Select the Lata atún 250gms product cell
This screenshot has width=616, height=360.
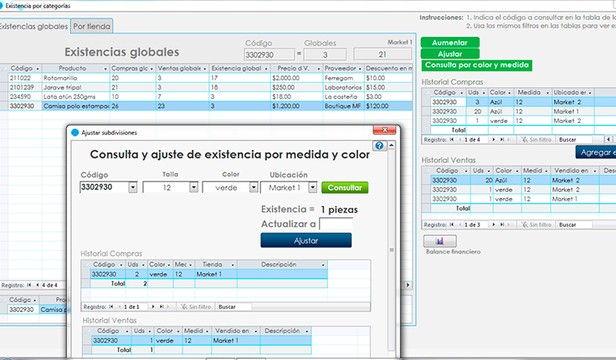(x=76, y=97)
